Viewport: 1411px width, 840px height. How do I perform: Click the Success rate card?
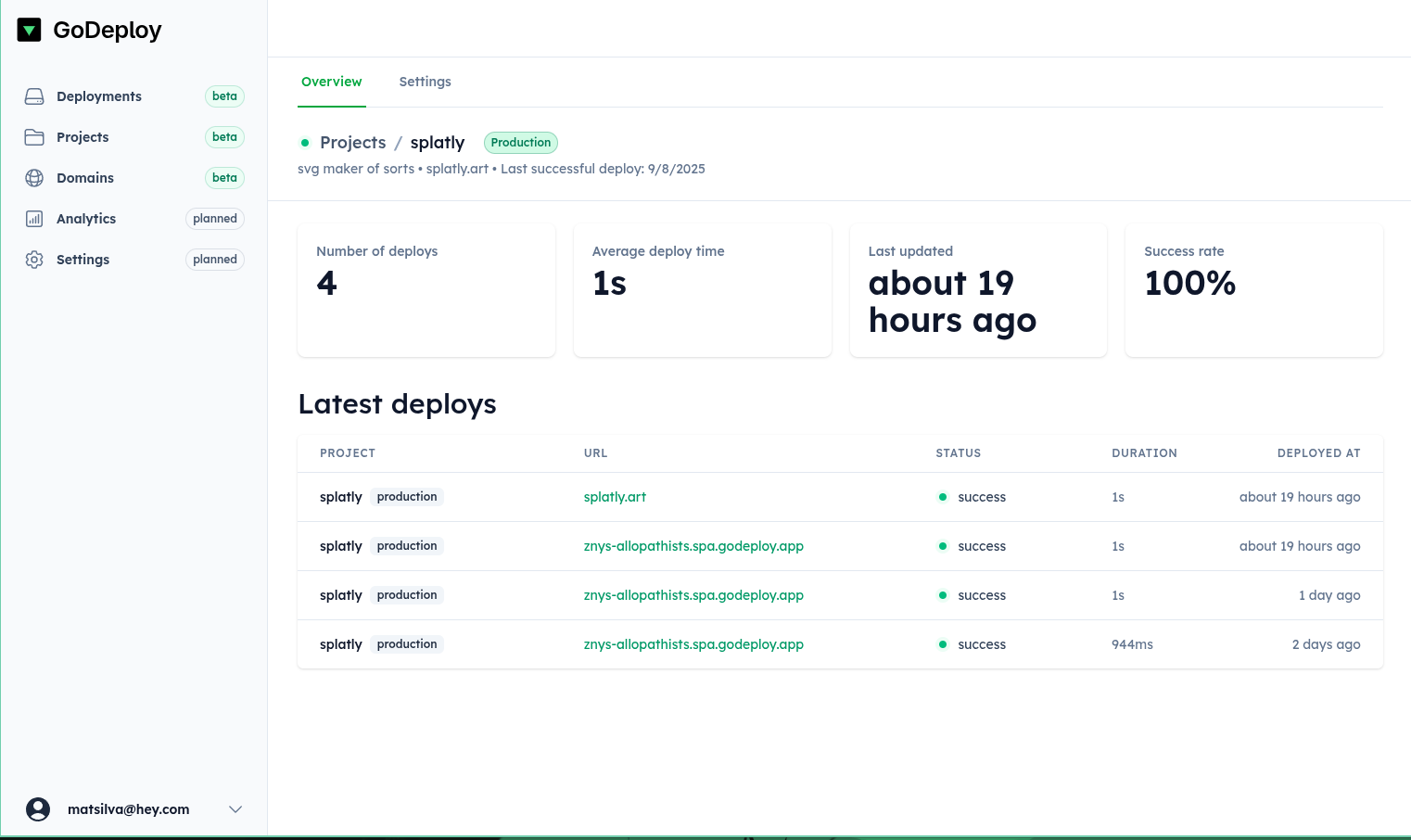pos(1253,290)
